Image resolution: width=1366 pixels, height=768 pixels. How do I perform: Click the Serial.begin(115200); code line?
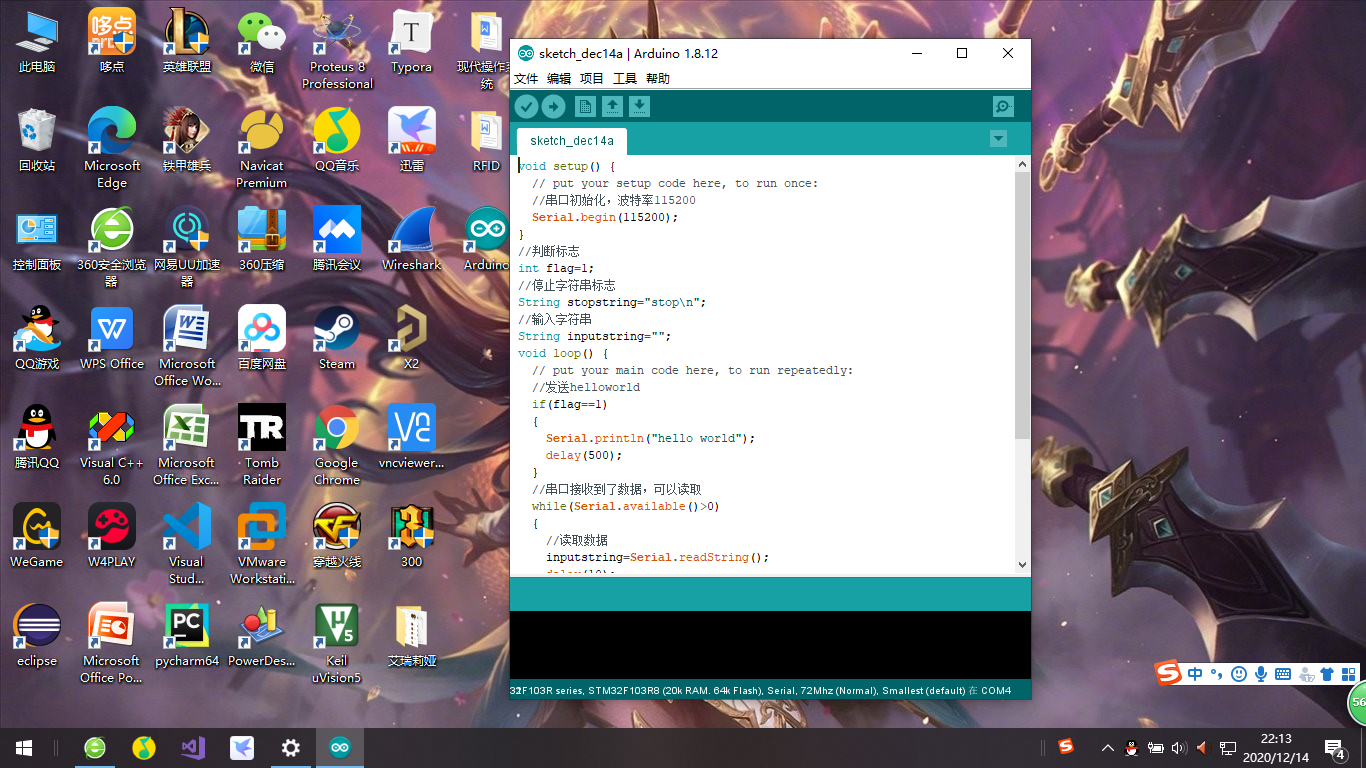pyautogui.click(x=605, y=217)
